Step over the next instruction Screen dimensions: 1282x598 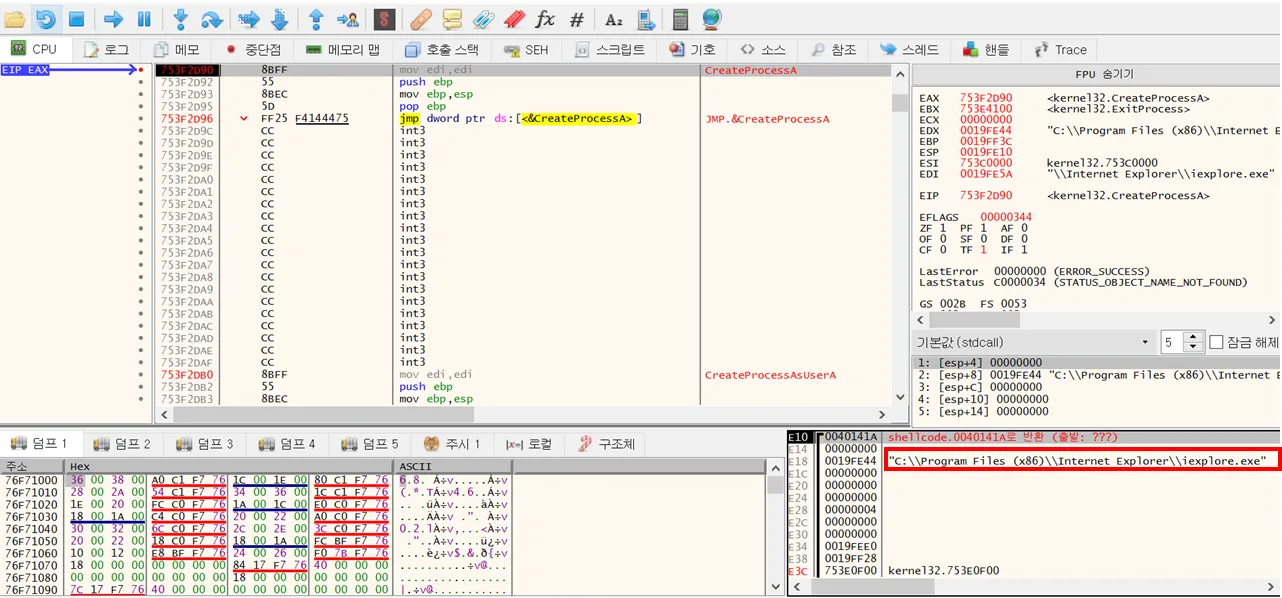pyautogui.click(x=212, y=19)
